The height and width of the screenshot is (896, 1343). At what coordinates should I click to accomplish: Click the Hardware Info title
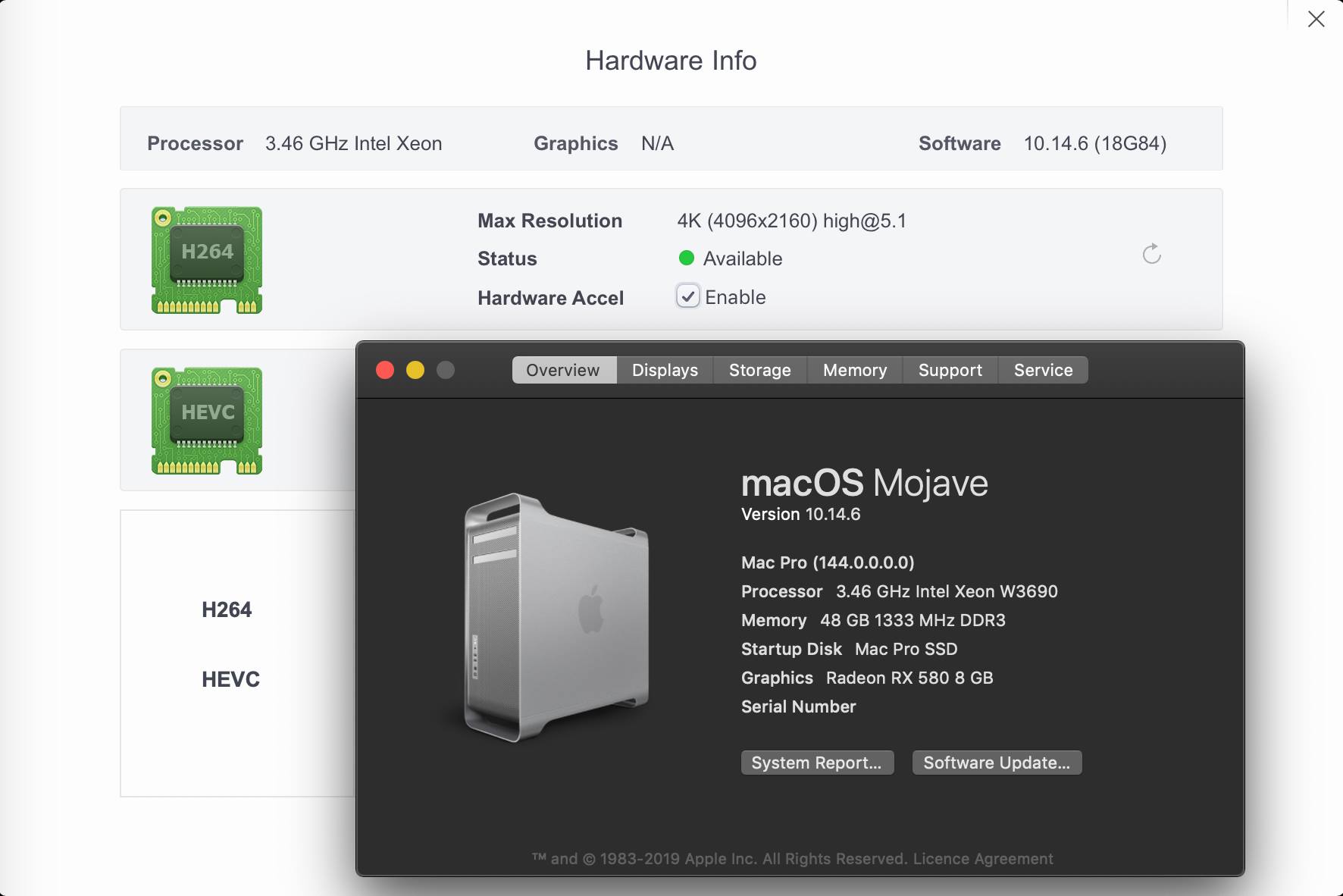point(671,61)
